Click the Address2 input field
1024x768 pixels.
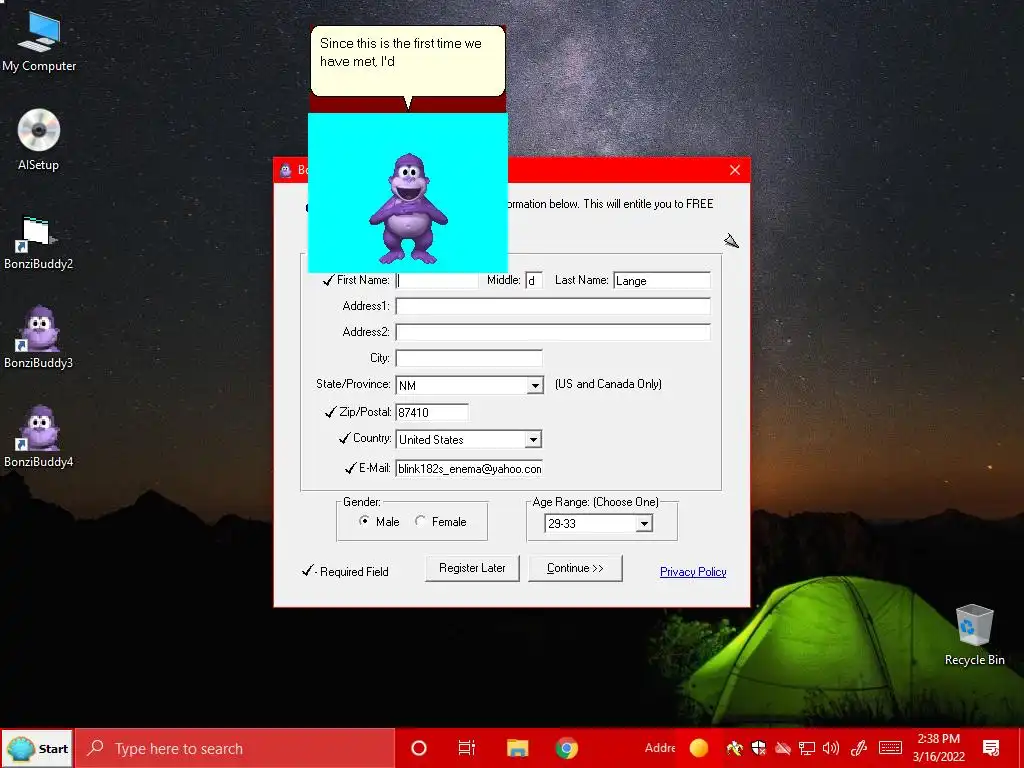552,332
